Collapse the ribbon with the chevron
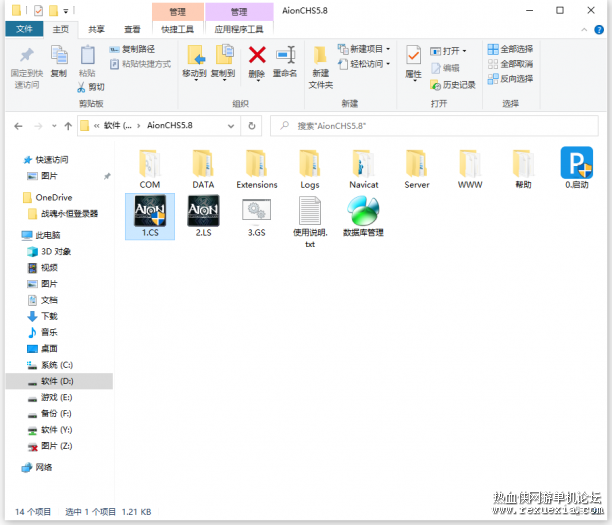612x525 pixels. (584, 30)
